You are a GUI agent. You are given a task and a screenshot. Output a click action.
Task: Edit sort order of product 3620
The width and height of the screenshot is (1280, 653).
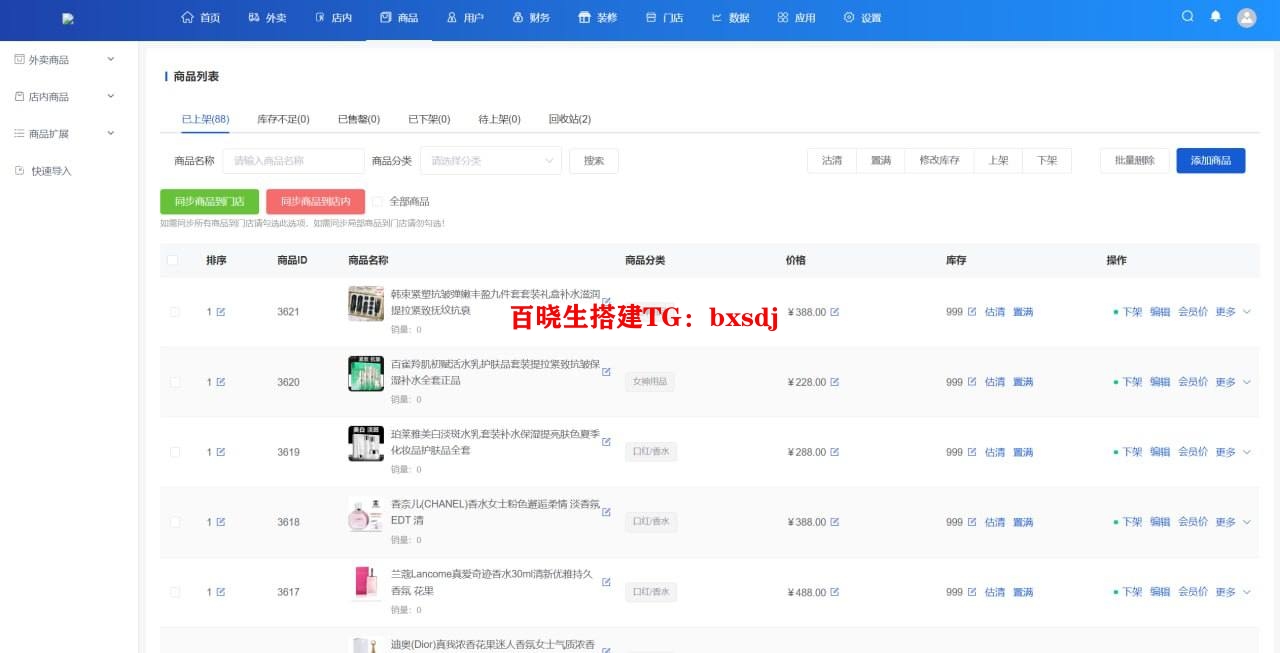pos(221,382)
